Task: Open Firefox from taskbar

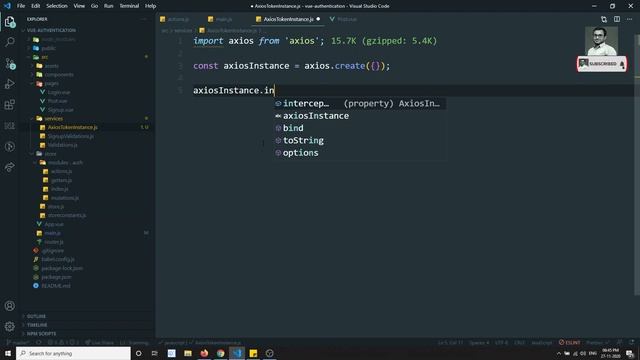Action: point(204,353)
